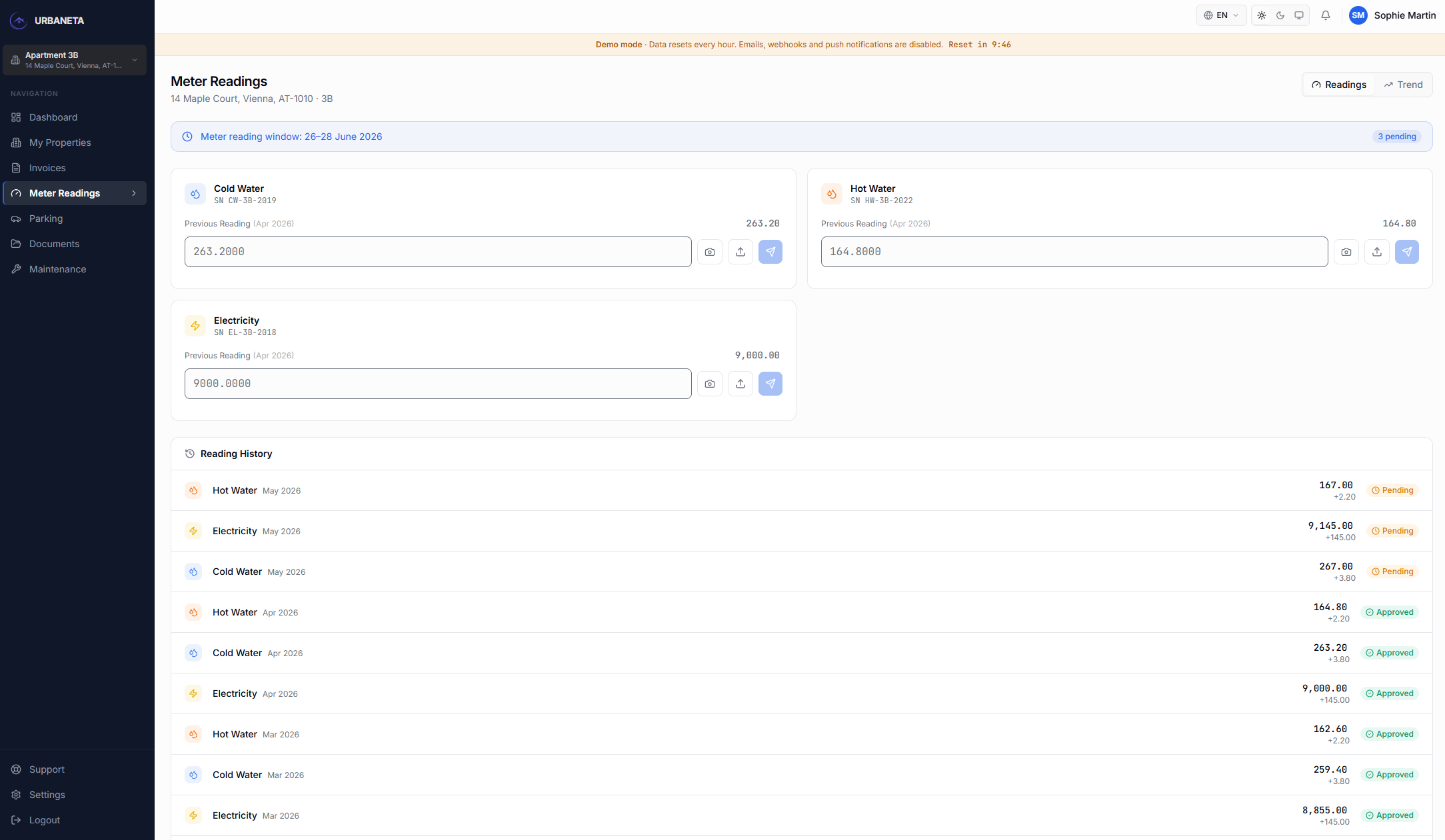Click serial number SN HW-3B-2022
1445x840 pixels.
pos(882,201)
